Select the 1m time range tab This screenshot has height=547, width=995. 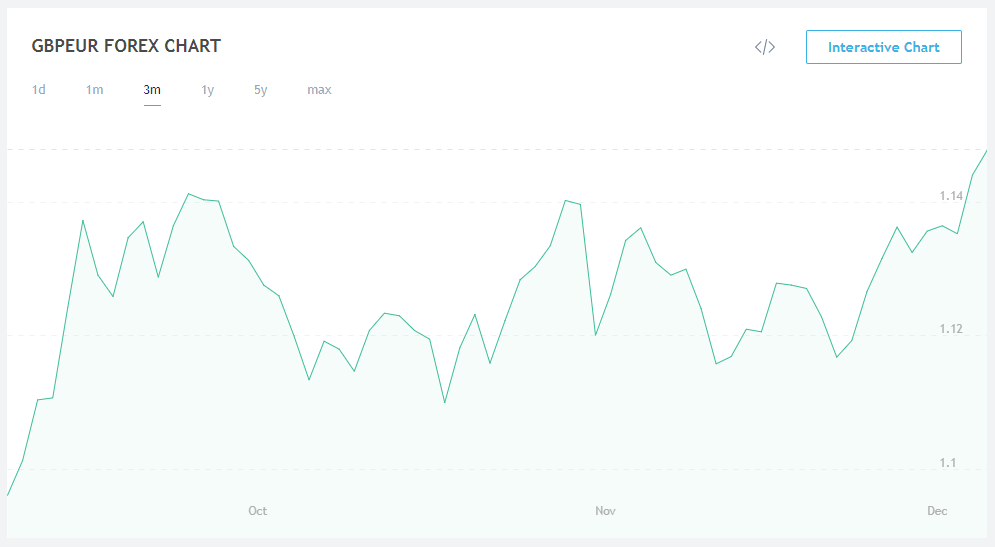coord(94,90)
